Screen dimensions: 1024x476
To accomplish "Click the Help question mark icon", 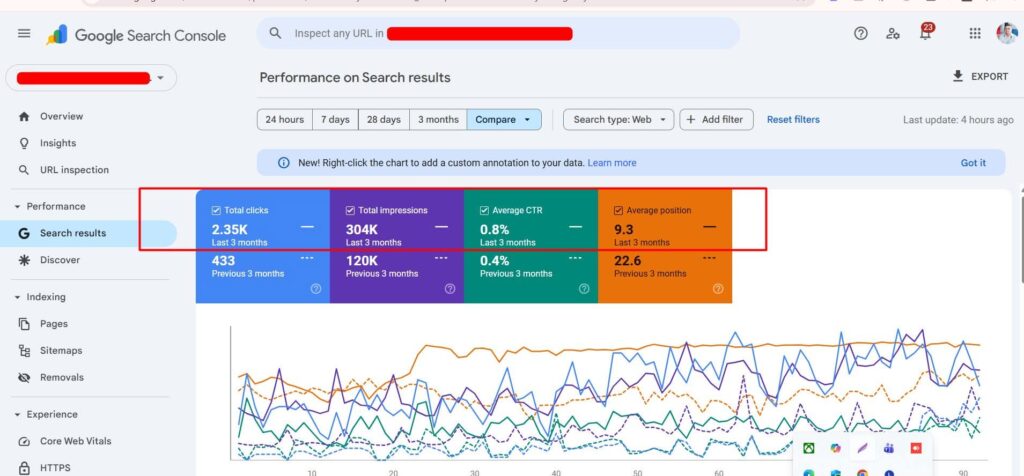I will [x=861, y=34].
